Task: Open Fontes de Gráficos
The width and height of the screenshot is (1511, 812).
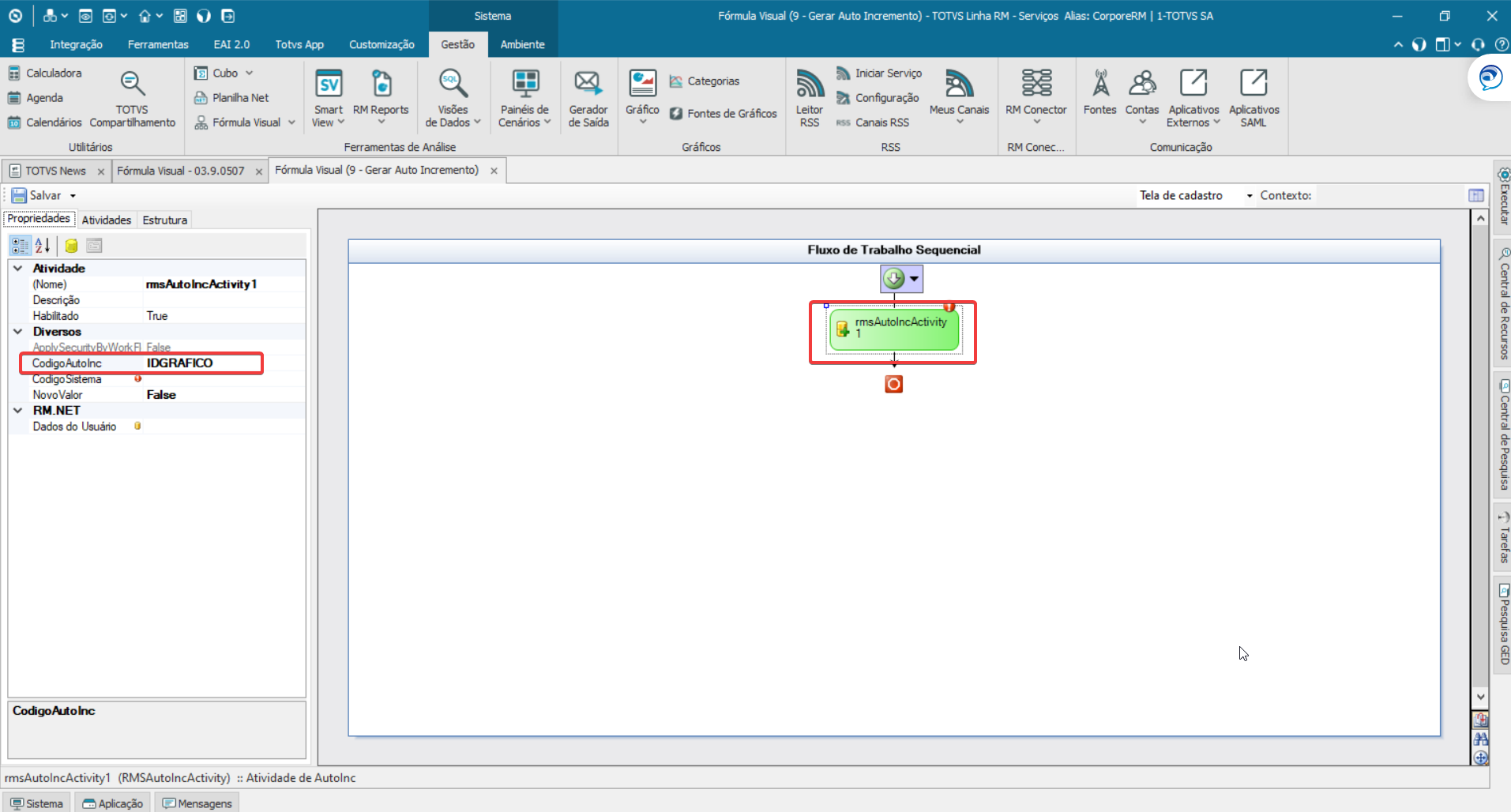Action: 724,114
